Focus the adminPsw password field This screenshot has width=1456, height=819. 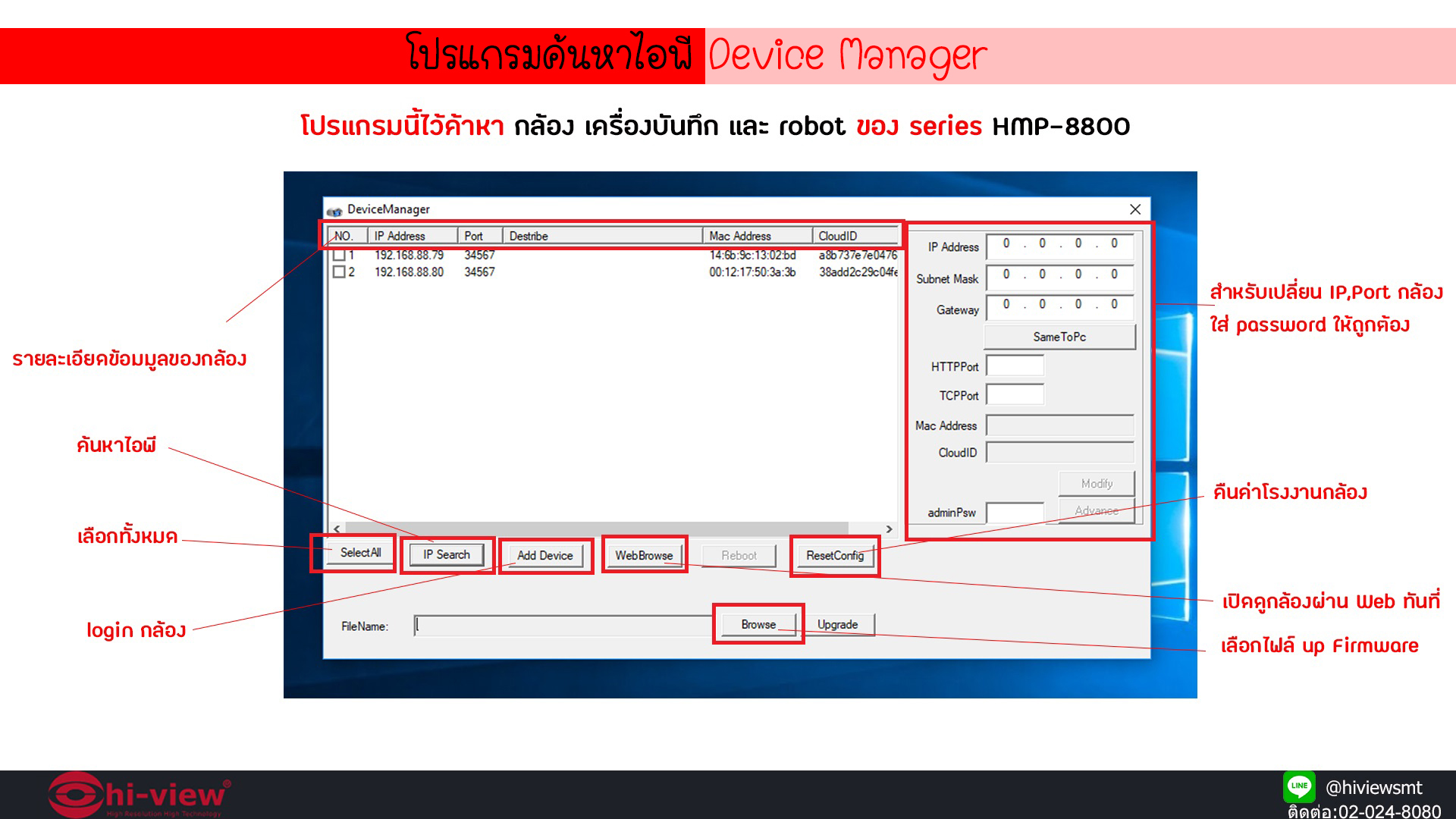point(1015,513)
